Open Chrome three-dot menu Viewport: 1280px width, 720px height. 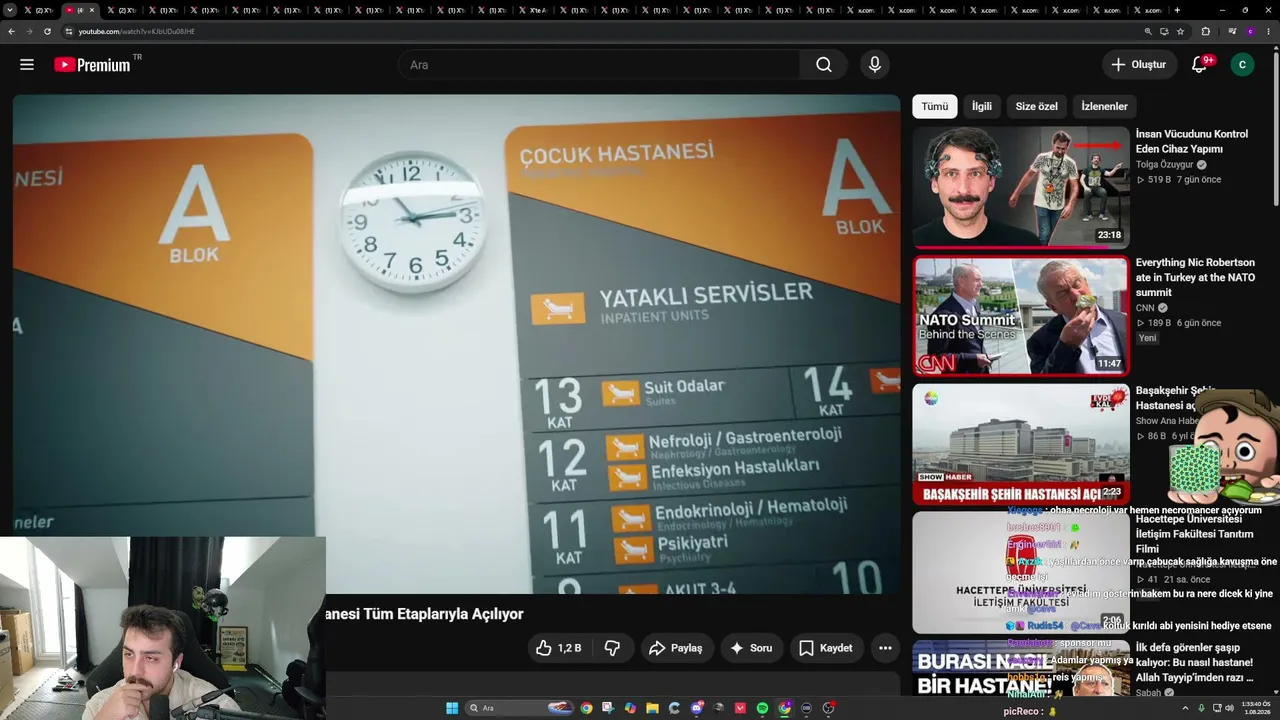[x=1268, y=31]
